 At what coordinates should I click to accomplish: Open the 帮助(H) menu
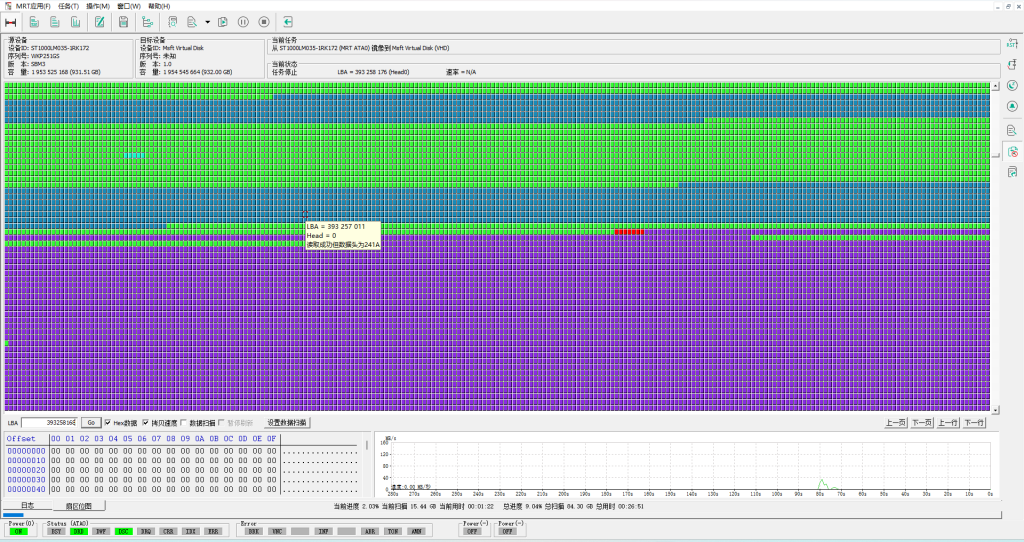coord(159,6)
